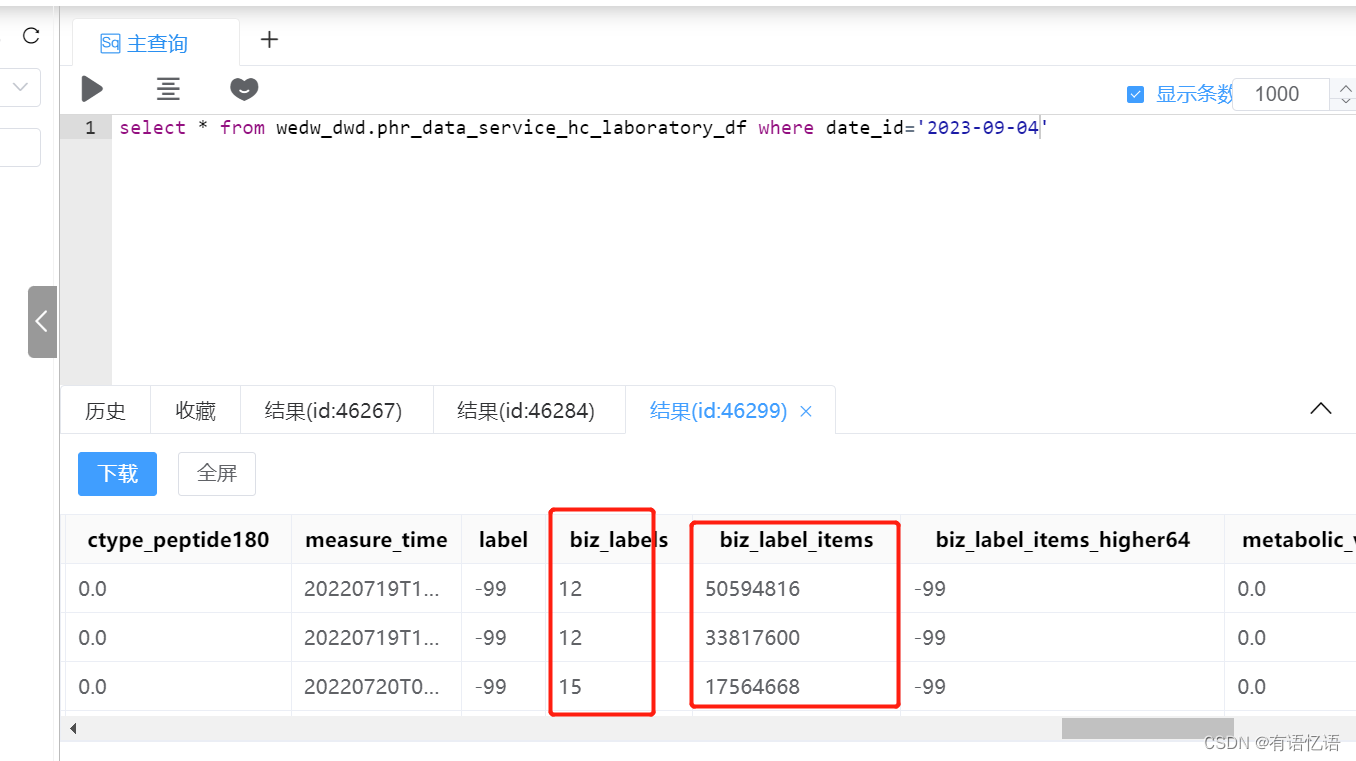The height and width of the screenshot is (761, 1356).
Task: Open the left panel dropdown
Action: [20, 88]
